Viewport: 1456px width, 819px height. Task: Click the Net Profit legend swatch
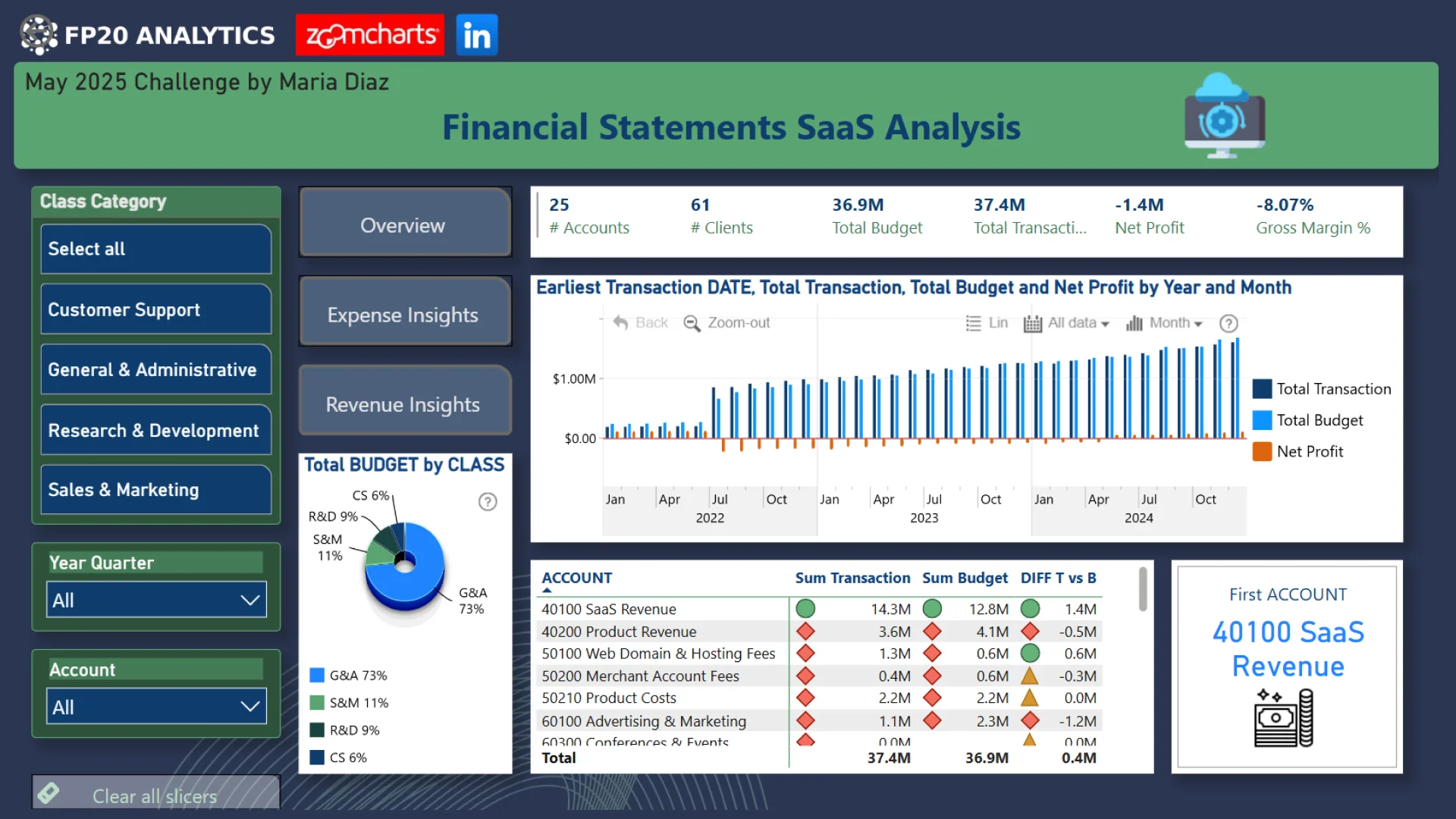coord(1262,451)
